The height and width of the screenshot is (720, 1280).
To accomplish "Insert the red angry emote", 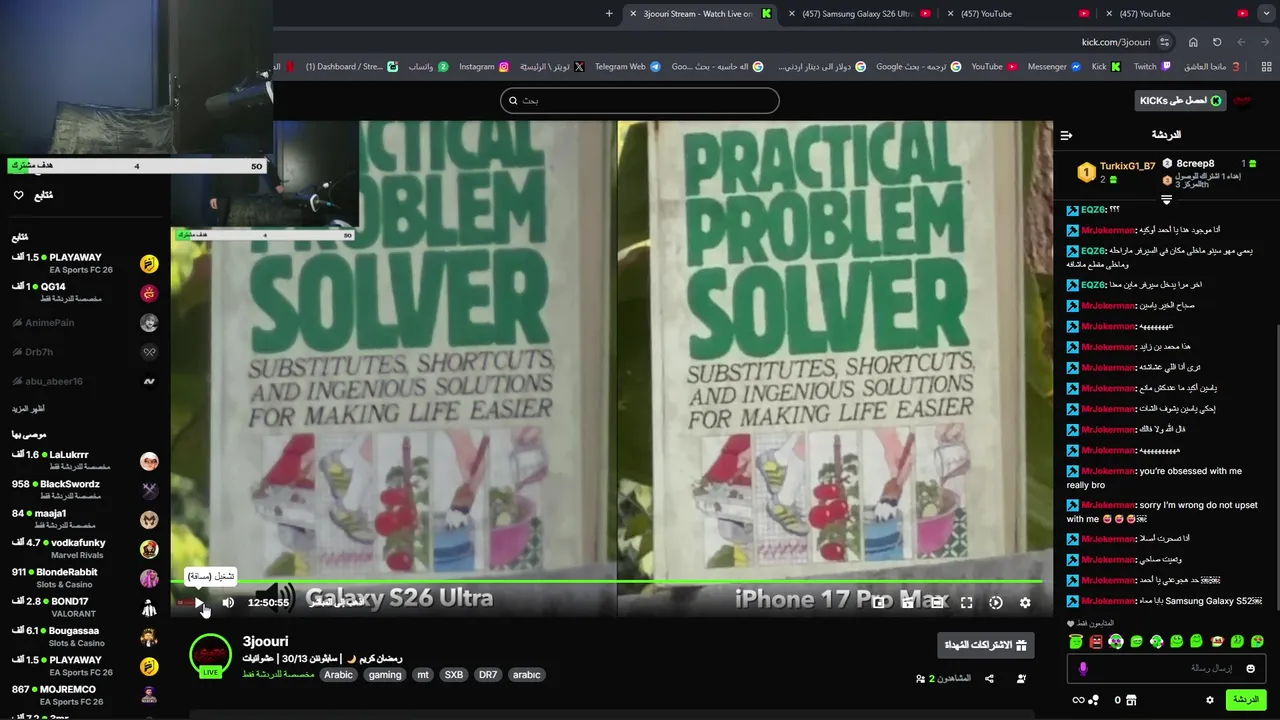I will (1096, 641).
